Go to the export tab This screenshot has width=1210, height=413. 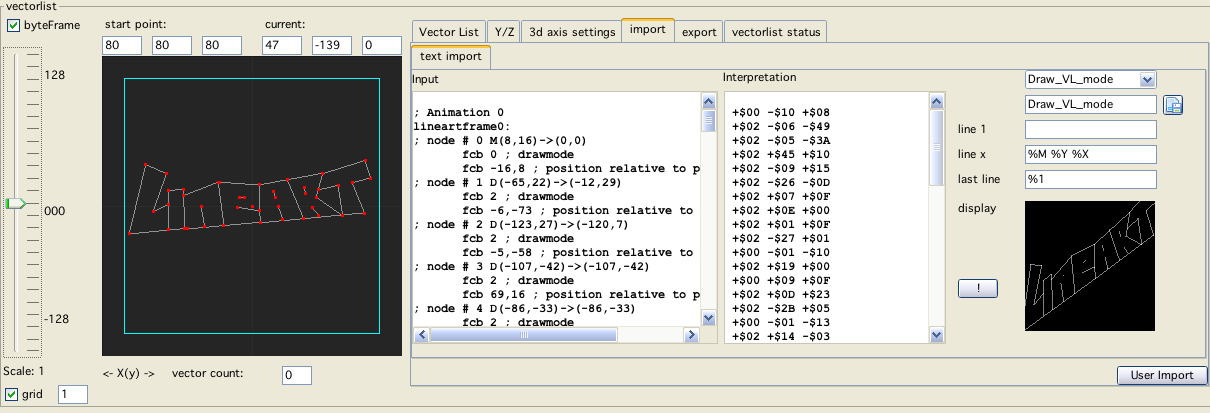tap(699, 32)
